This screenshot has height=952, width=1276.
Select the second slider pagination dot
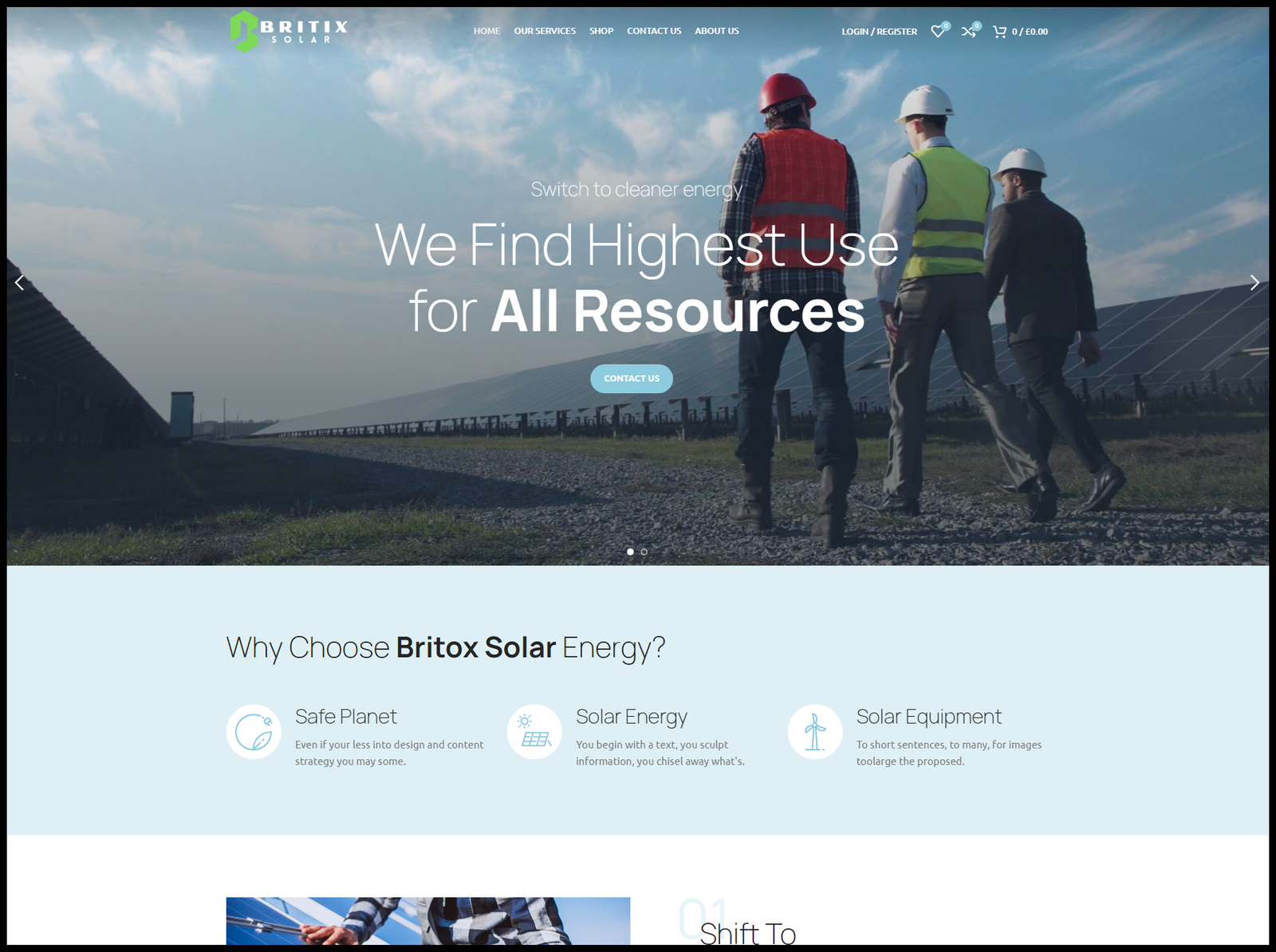644,552
